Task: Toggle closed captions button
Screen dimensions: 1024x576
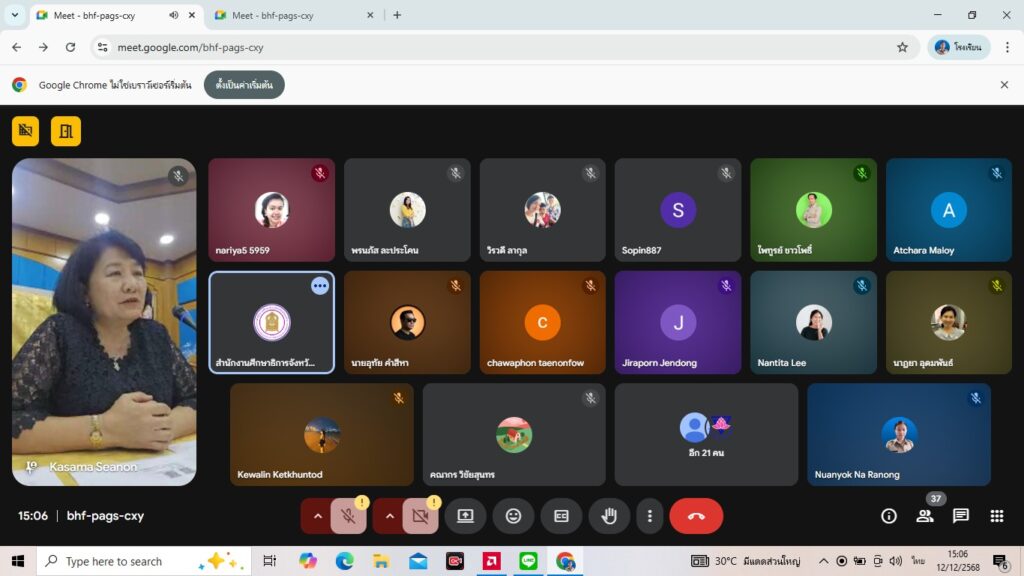Action: pyautogui.click(x=561, y=516)
